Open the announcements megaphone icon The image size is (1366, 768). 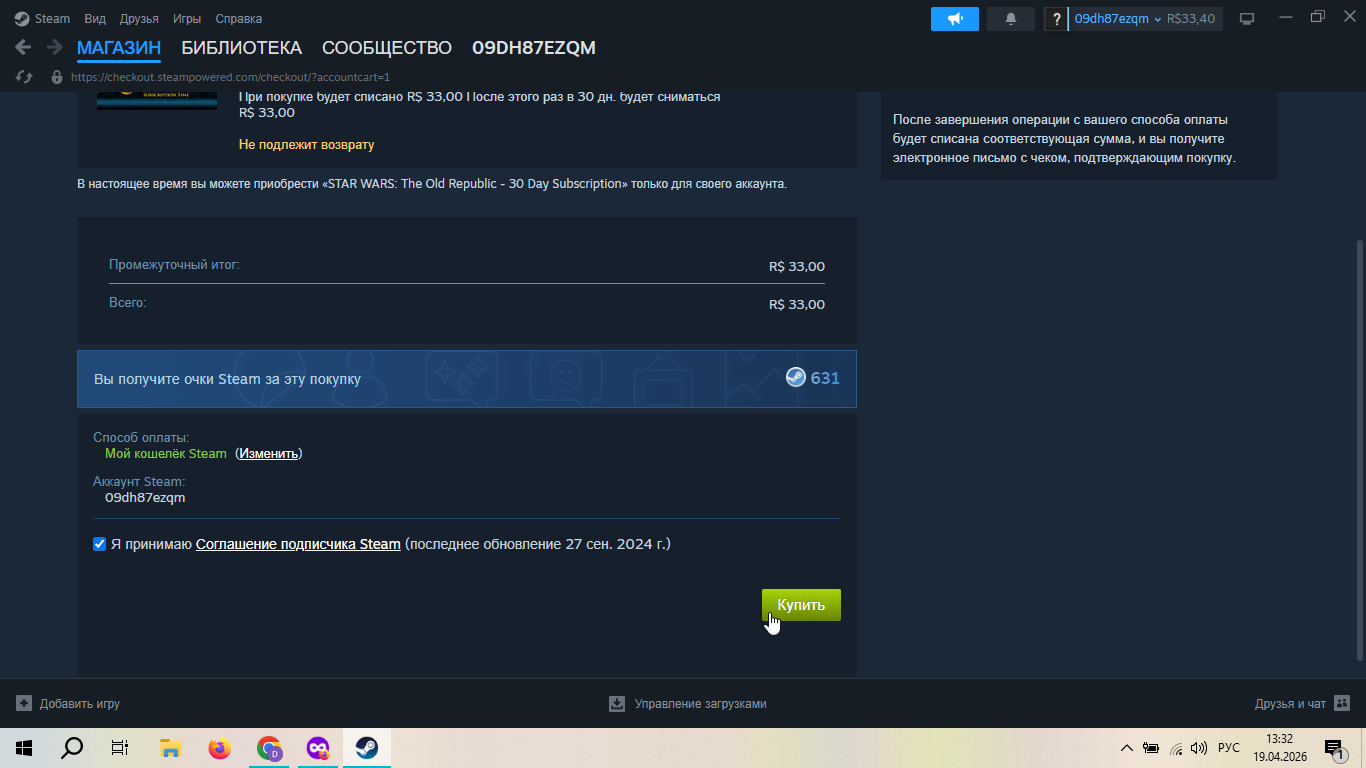click(x=955, y=19)
